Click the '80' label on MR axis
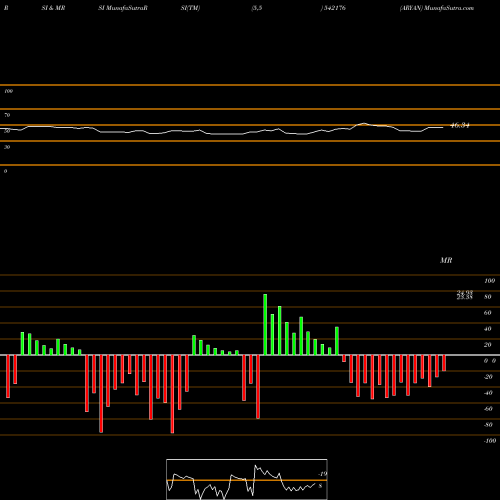 coord(487,297)
